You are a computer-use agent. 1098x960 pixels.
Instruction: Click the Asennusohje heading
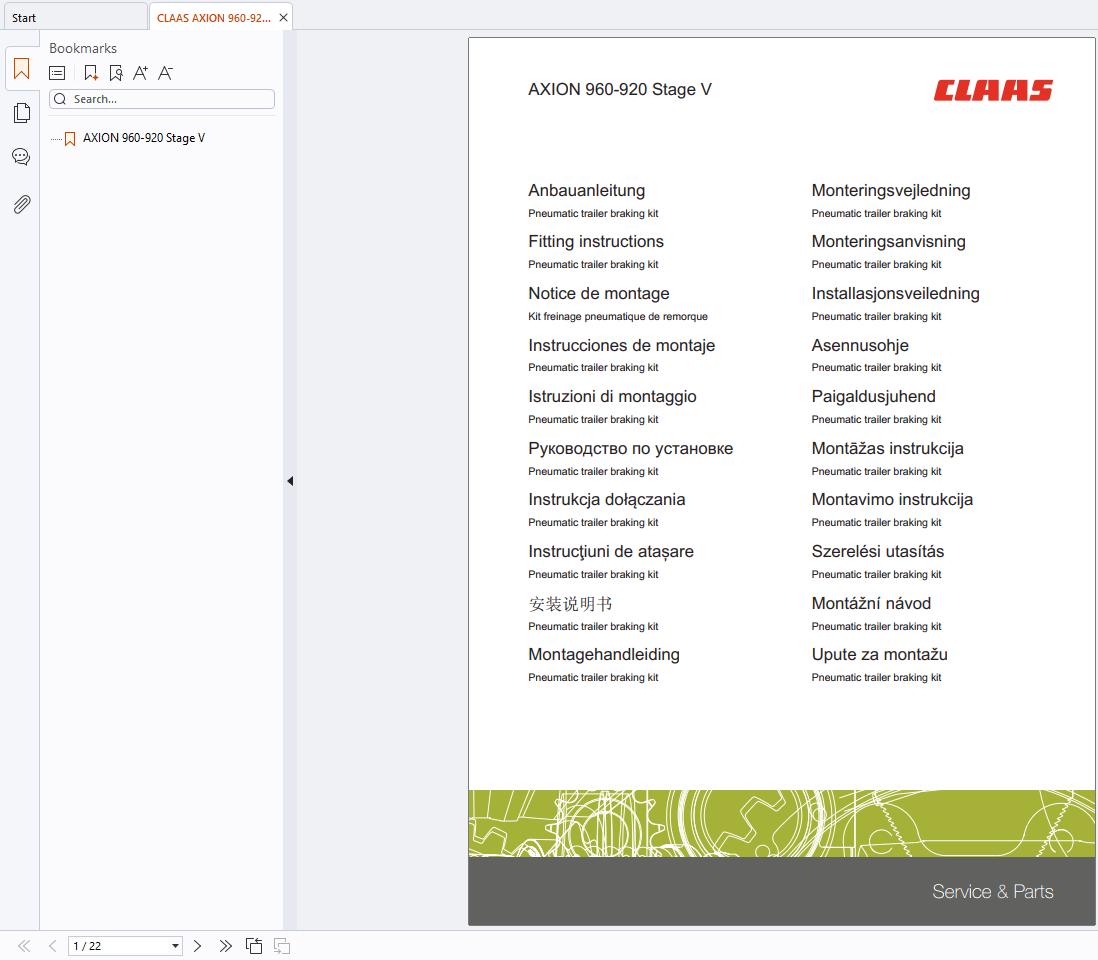[860, 345]
